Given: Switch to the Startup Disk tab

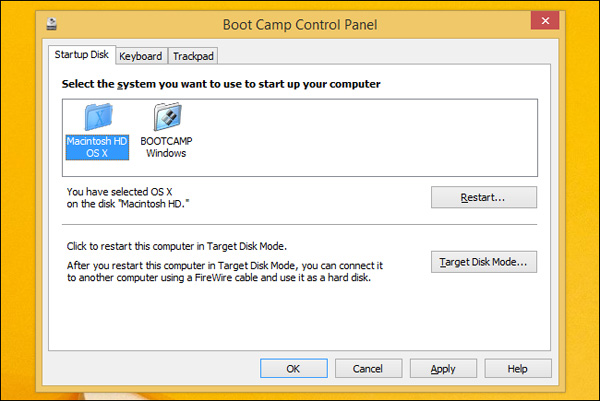Looking at the screenshot, I should tap(82, 55).
